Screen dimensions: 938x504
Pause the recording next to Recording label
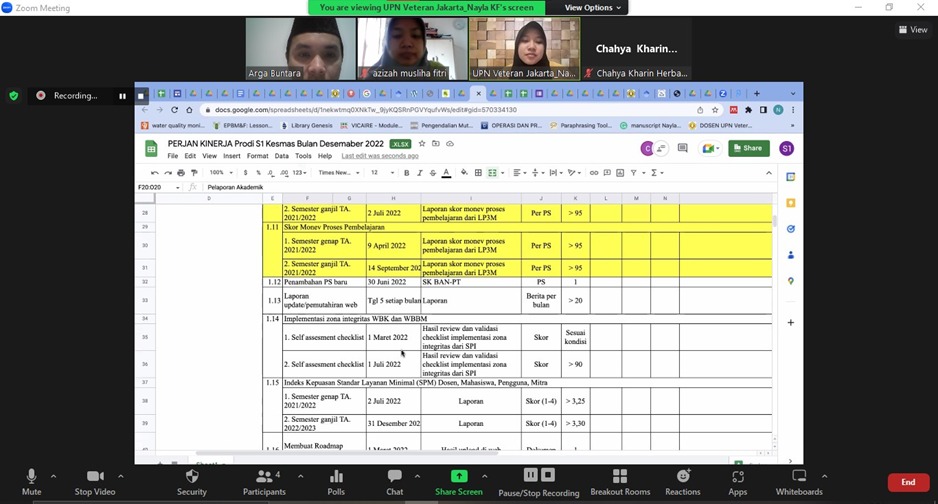point(123,96)
